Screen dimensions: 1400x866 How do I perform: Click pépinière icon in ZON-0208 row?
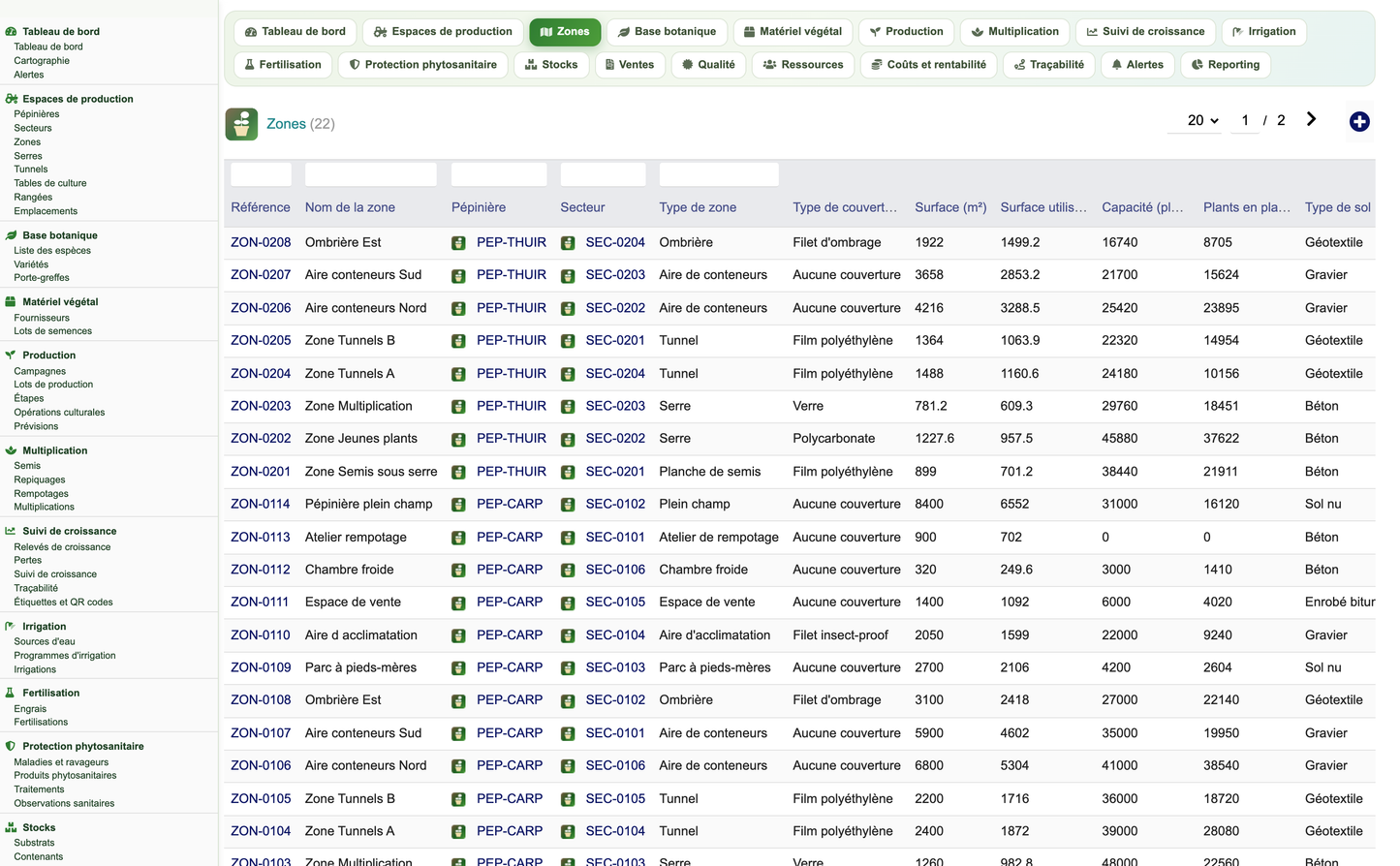[458, 243]
